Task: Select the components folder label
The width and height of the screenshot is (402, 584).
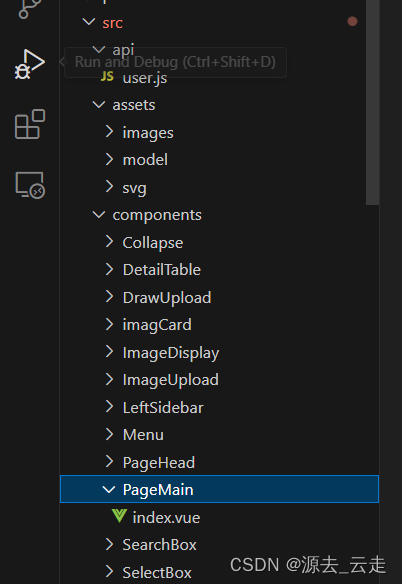Action: click(x=157, y=215)
